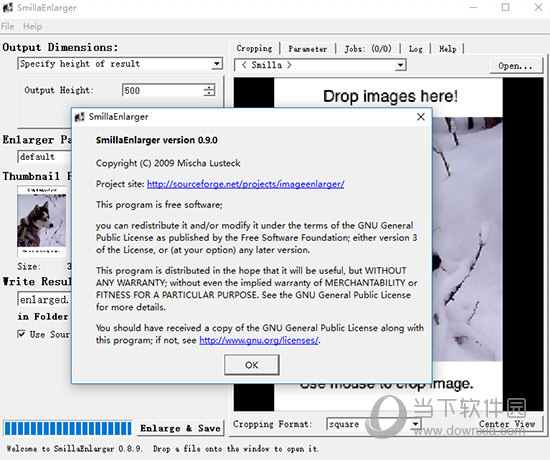
Task: Close the SmillaEnlarger main window
Action: click(538, 7)
